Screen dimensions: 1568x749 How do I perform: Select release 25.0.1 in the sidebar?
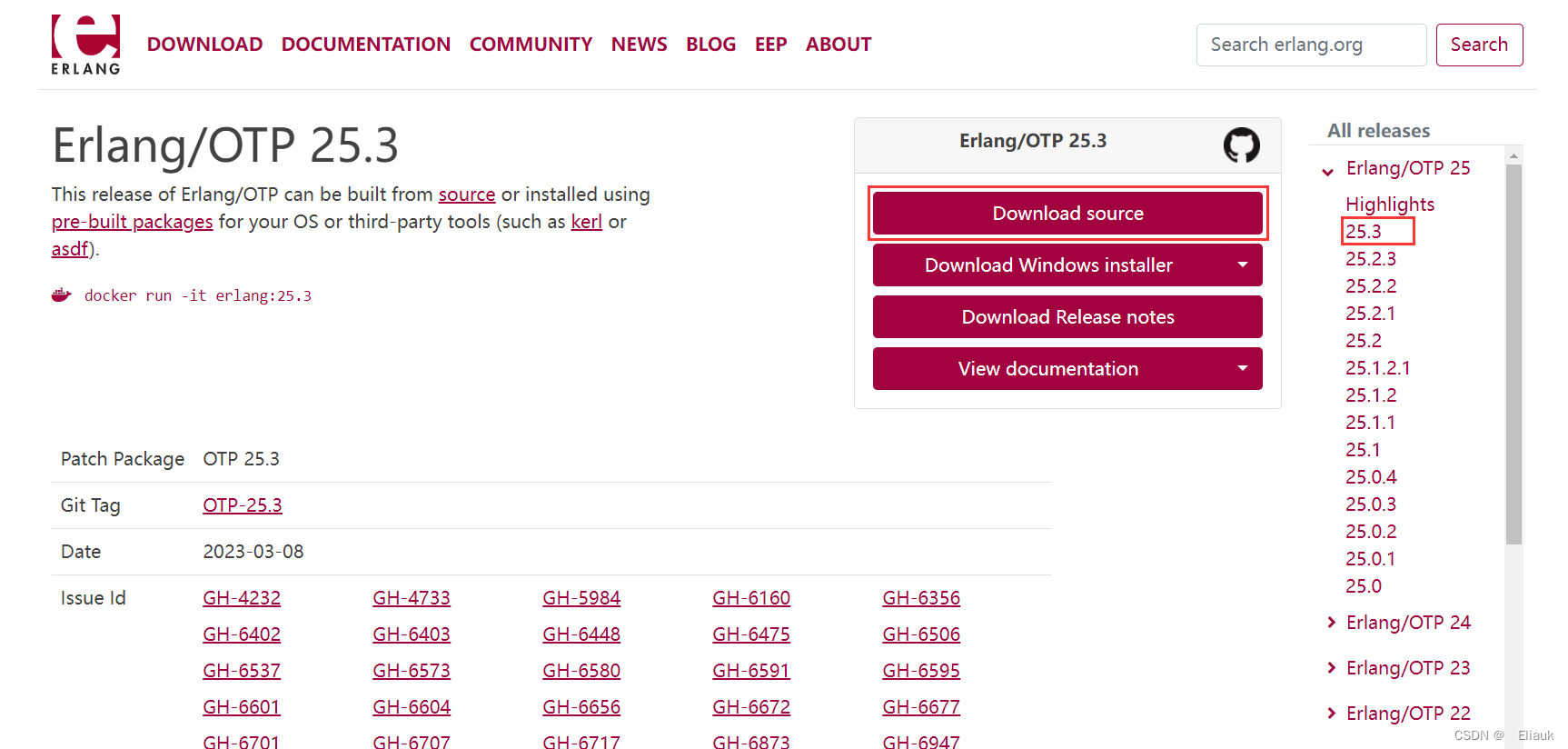(1370, 559)
